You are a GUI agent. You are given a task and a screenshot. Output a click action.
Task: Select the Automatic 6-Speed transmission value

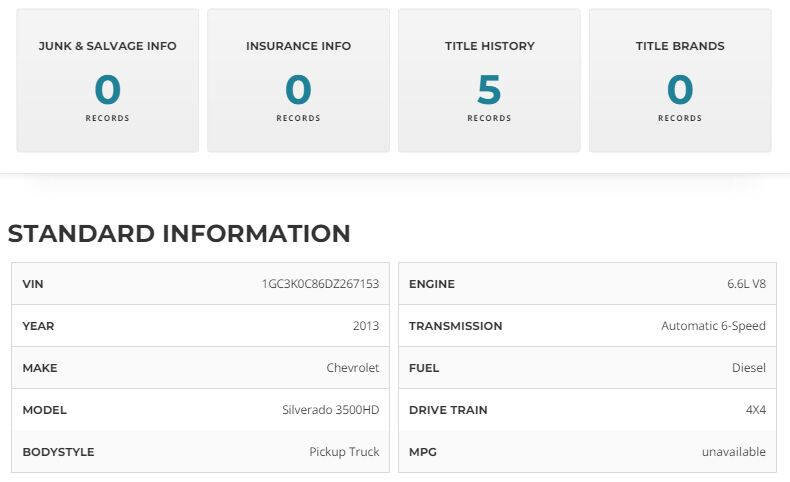[713, 326]
